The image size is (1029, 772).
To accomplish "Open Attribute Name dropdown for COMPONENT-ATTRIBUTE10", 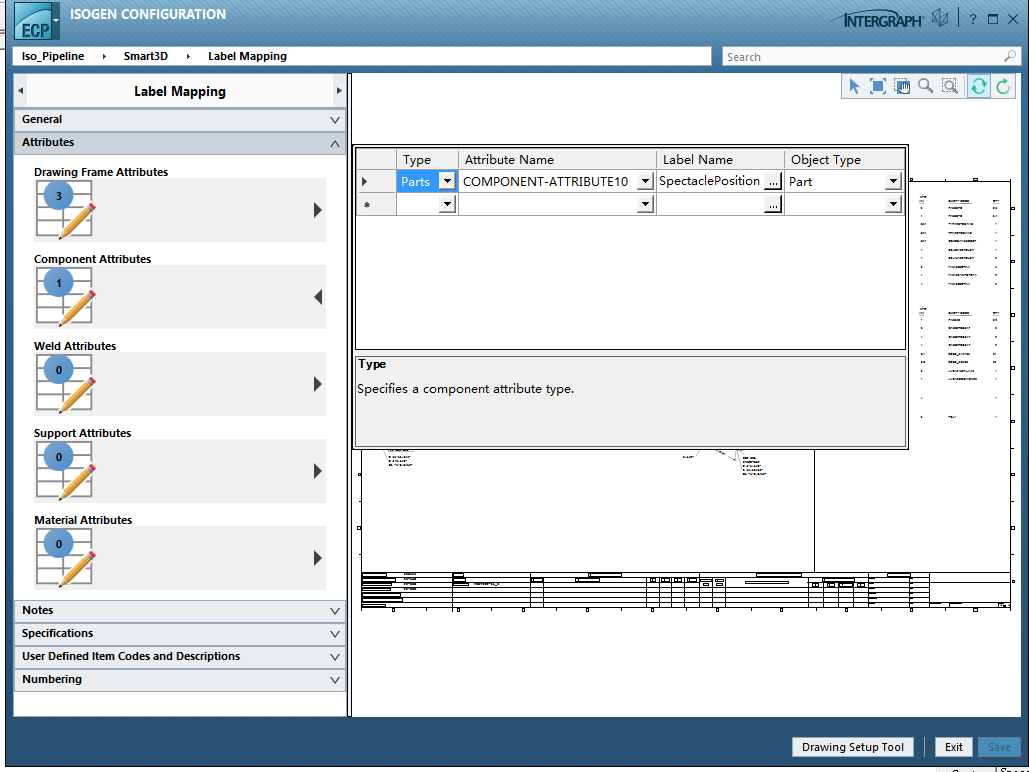I will 645,181.
